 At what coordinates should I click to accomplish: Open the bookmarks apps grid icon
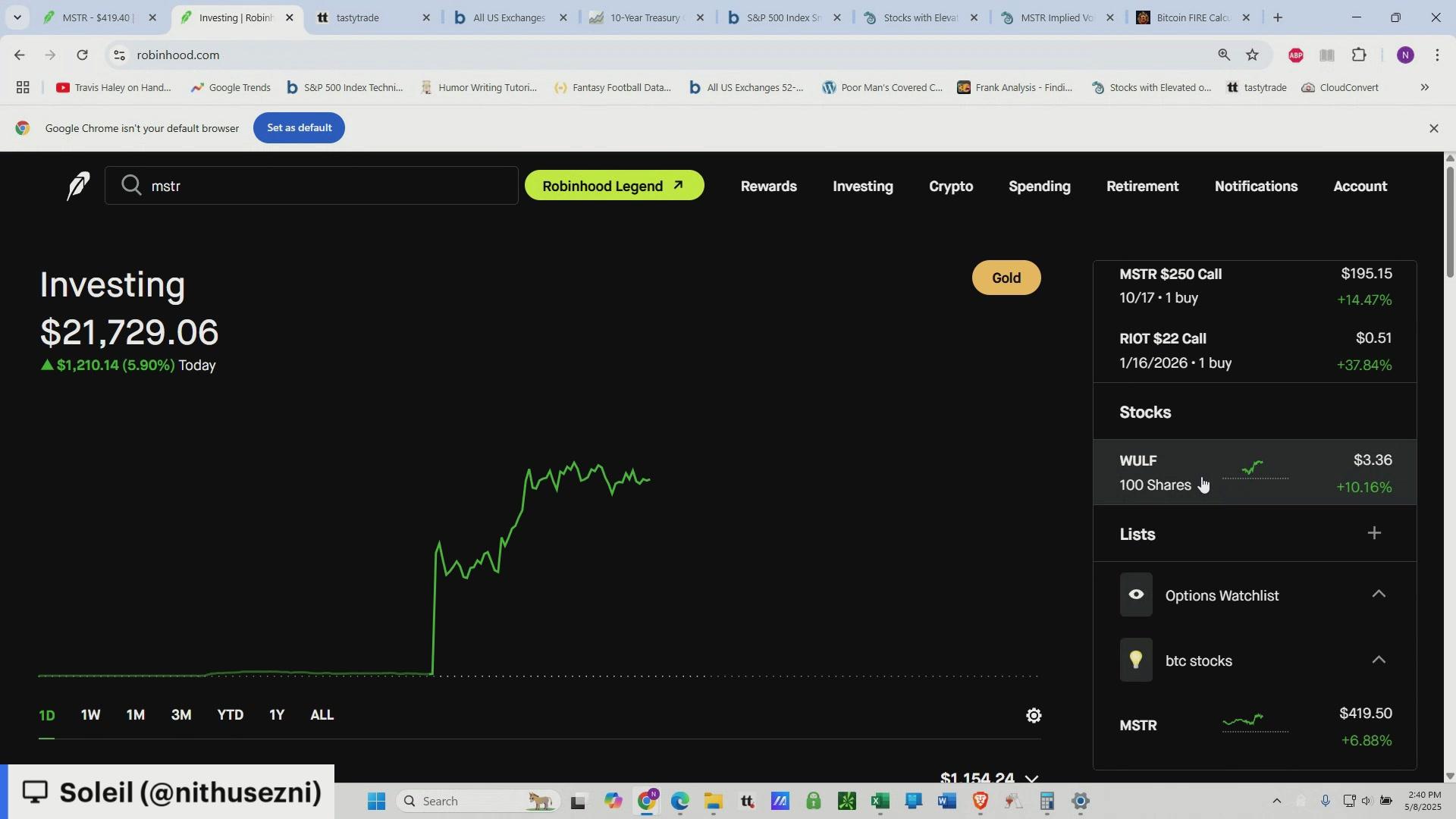[23, 88]
